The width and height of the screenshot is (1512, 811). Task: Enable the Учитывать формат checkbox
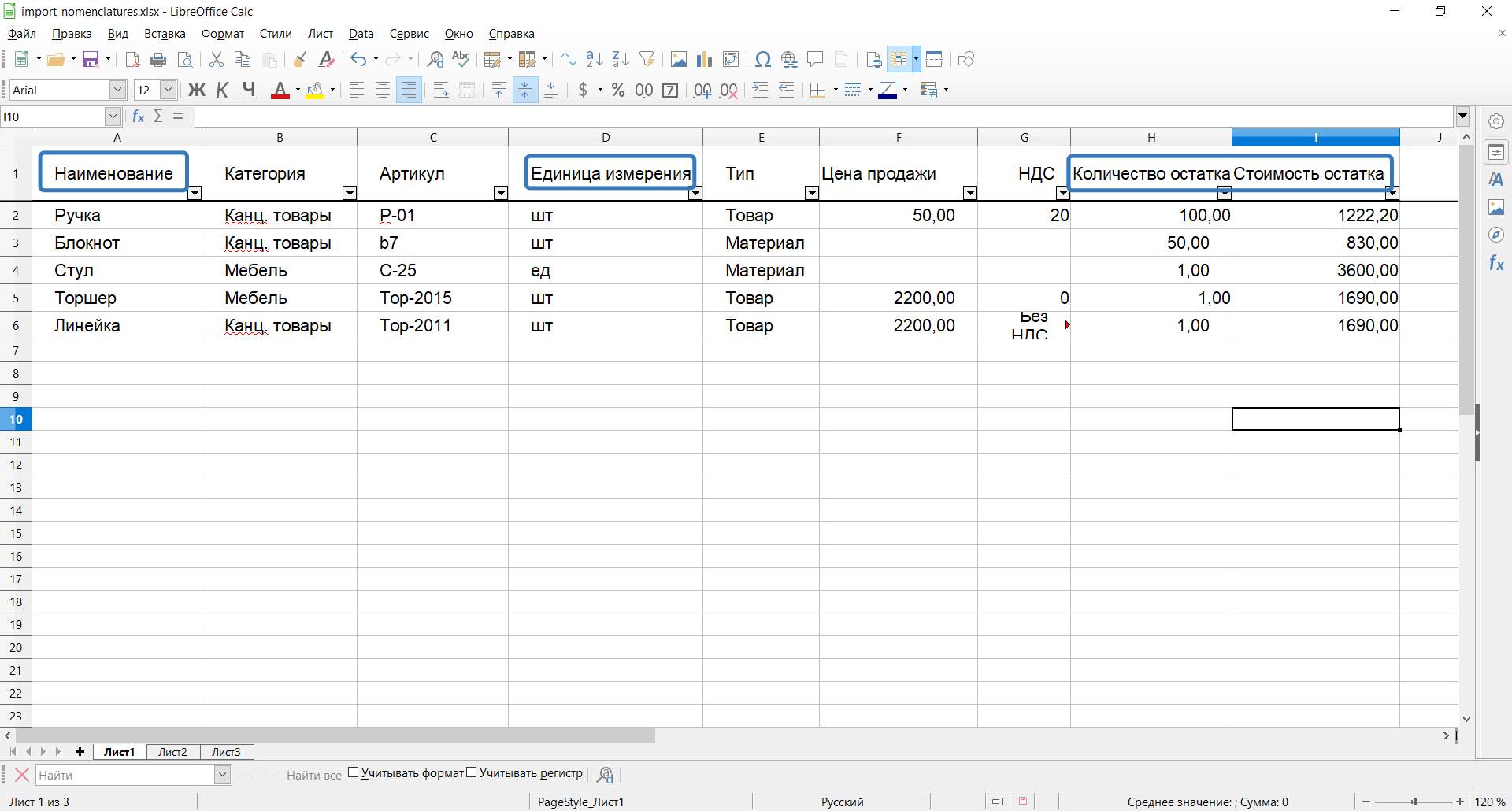(354, 773)
